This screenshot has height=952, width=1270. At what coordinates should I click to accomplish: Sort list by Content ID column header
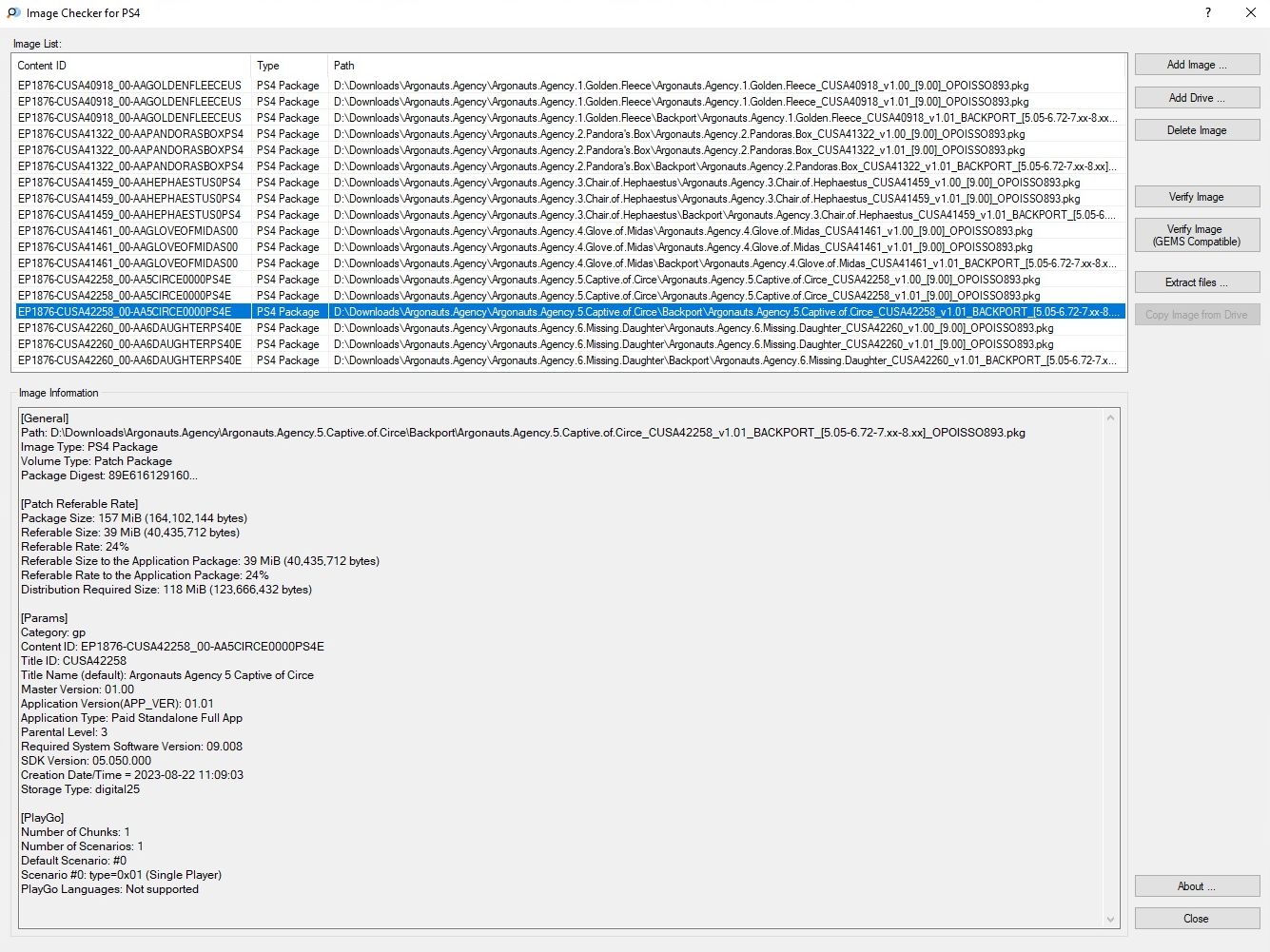pos(131,66)
